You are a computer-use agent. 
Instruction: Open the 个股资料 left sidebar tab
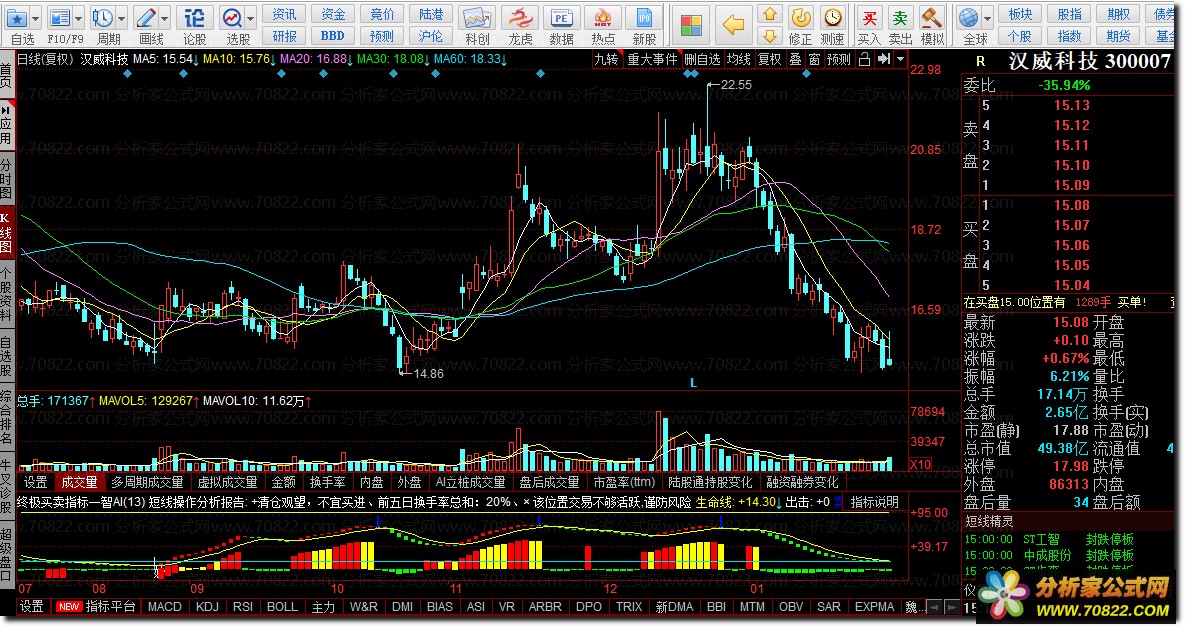pos(6,294)
